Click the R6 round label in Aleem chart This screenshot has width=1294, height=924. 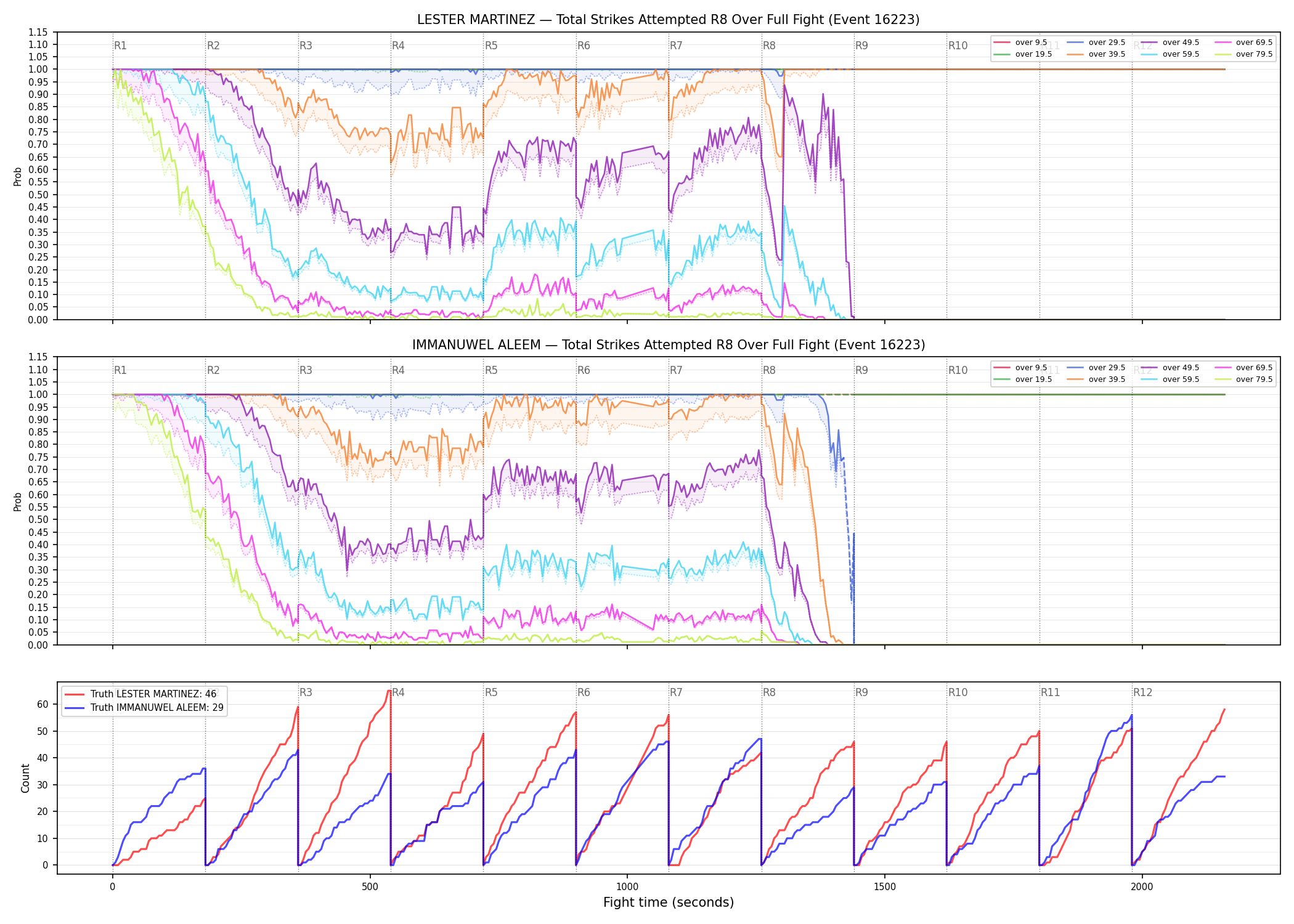point(584,370)
